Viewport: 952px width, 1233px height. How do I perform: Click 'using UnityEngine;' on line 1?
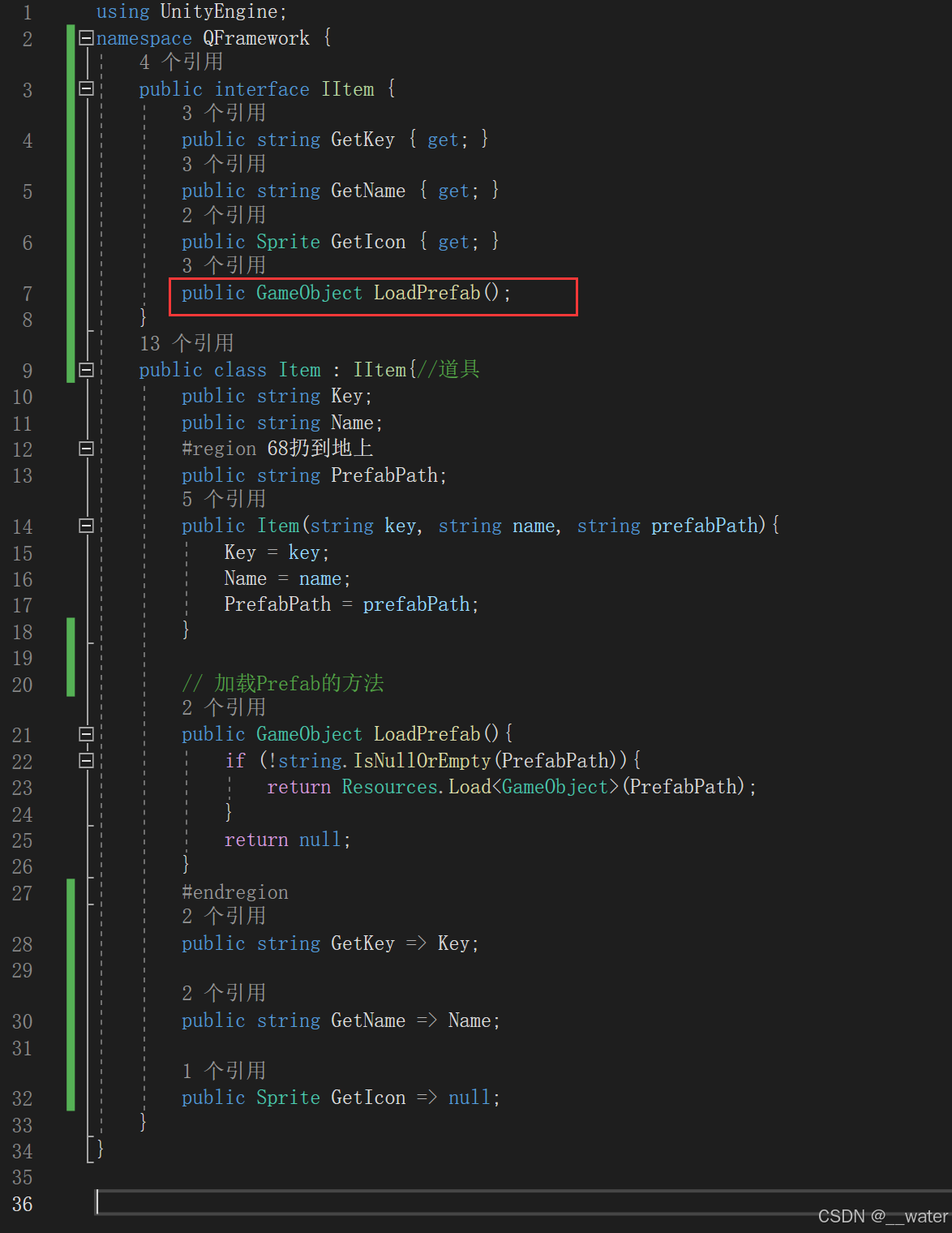click(191, 12)
